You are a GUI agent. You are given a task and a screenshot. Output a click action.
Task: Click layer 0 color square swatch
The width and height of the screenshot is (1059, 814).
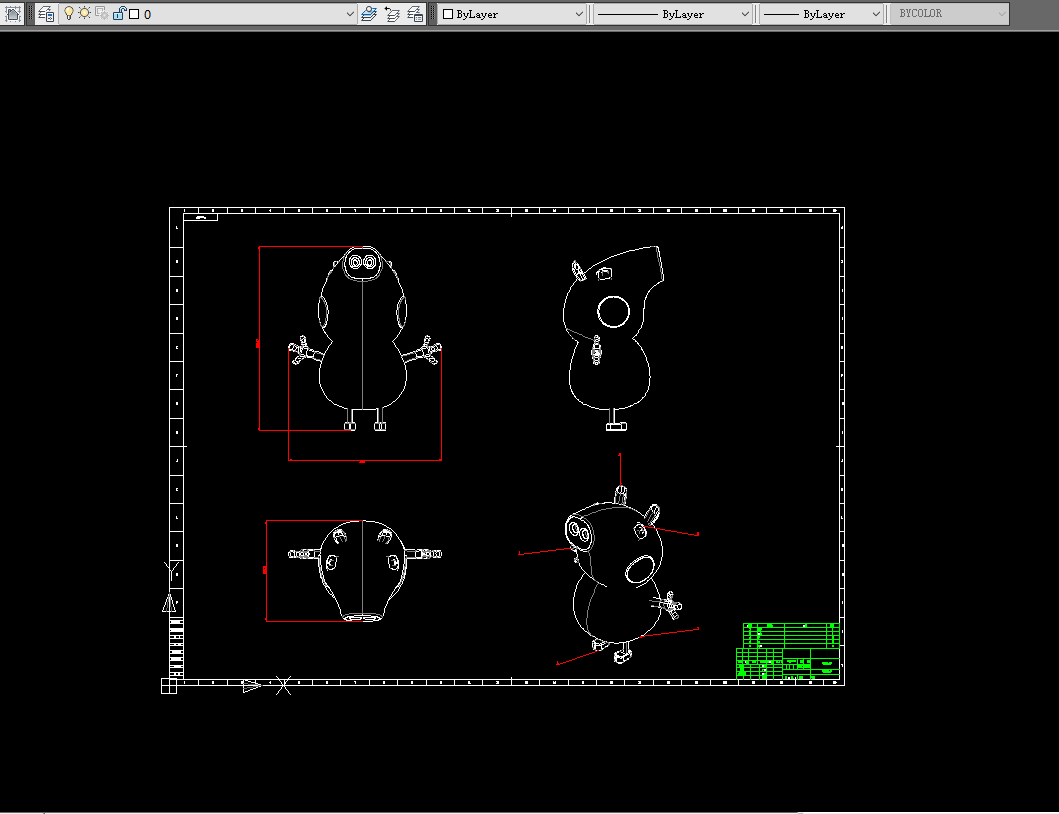134,14
